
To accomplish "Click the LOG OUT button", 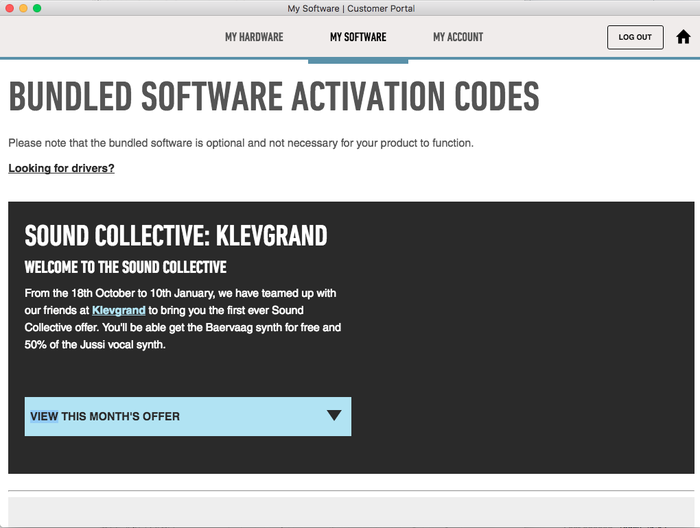I will coord(635,37).
